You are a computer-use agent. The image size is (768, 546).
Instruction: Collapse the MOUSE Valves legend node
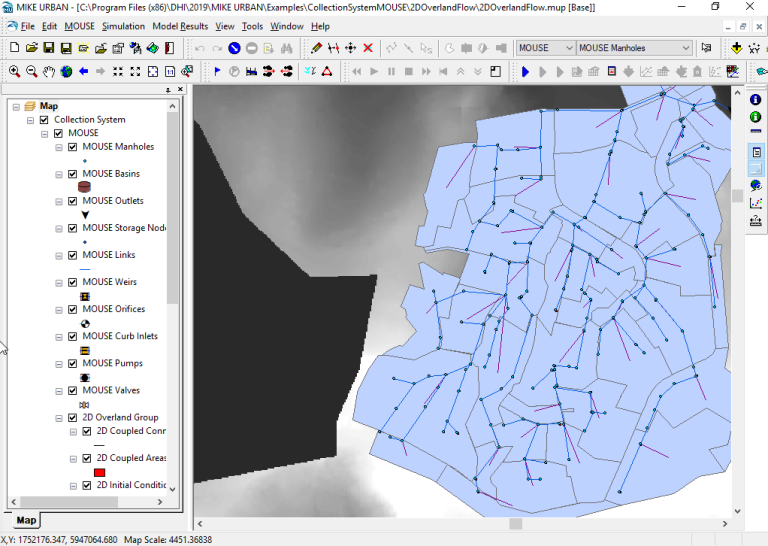pyautogui.click(x=59, y=391)
